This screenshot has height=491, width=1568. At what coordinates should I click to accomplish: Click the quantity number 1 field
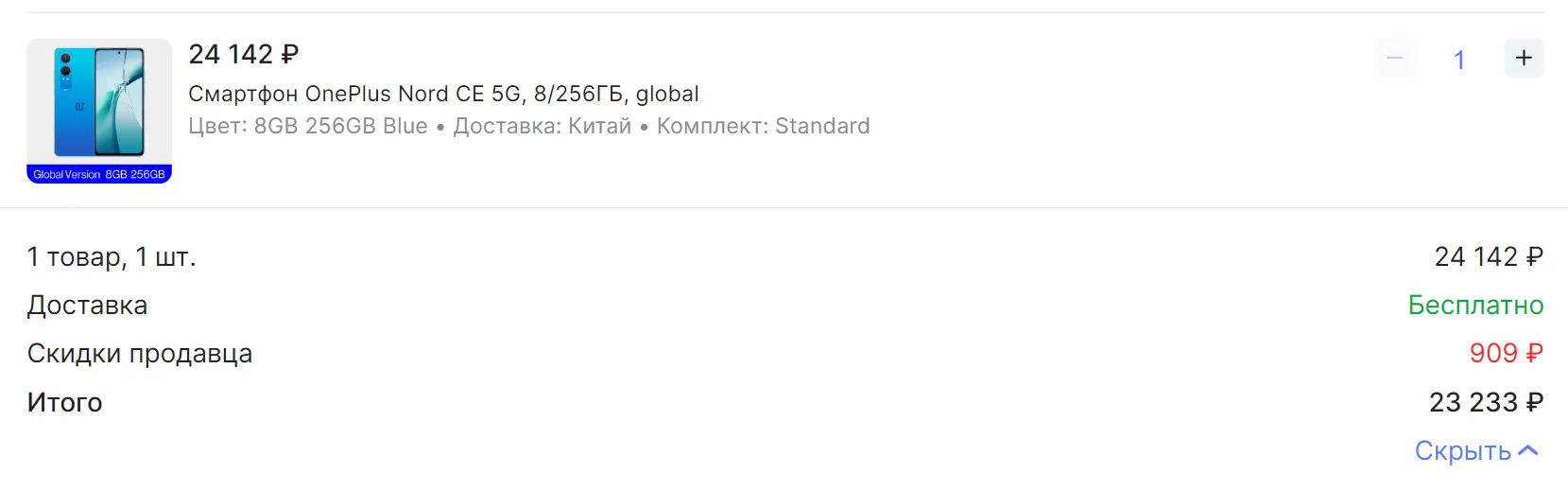point(1458,61)
